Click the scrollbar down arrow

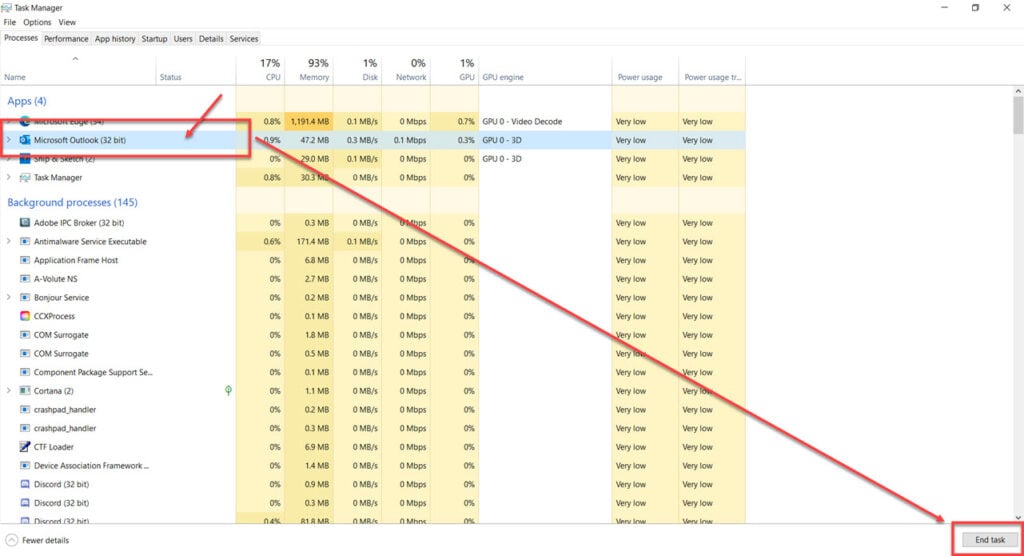1018,517
